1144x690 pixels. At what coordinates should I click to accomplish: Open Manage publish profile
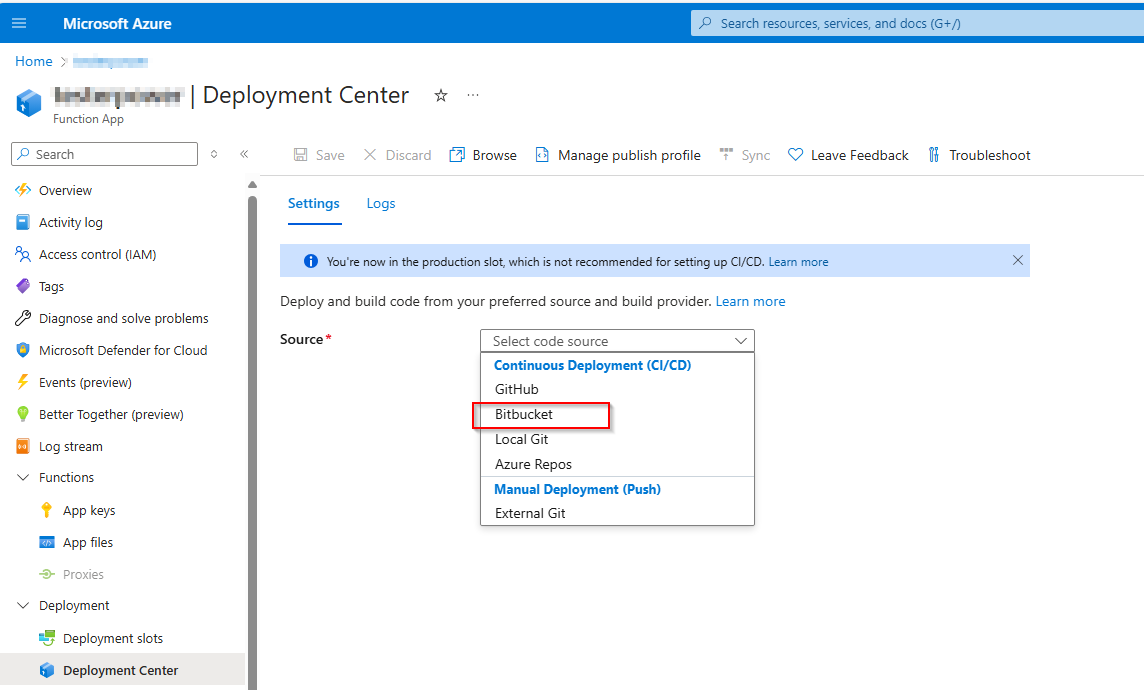pos(618,155)
